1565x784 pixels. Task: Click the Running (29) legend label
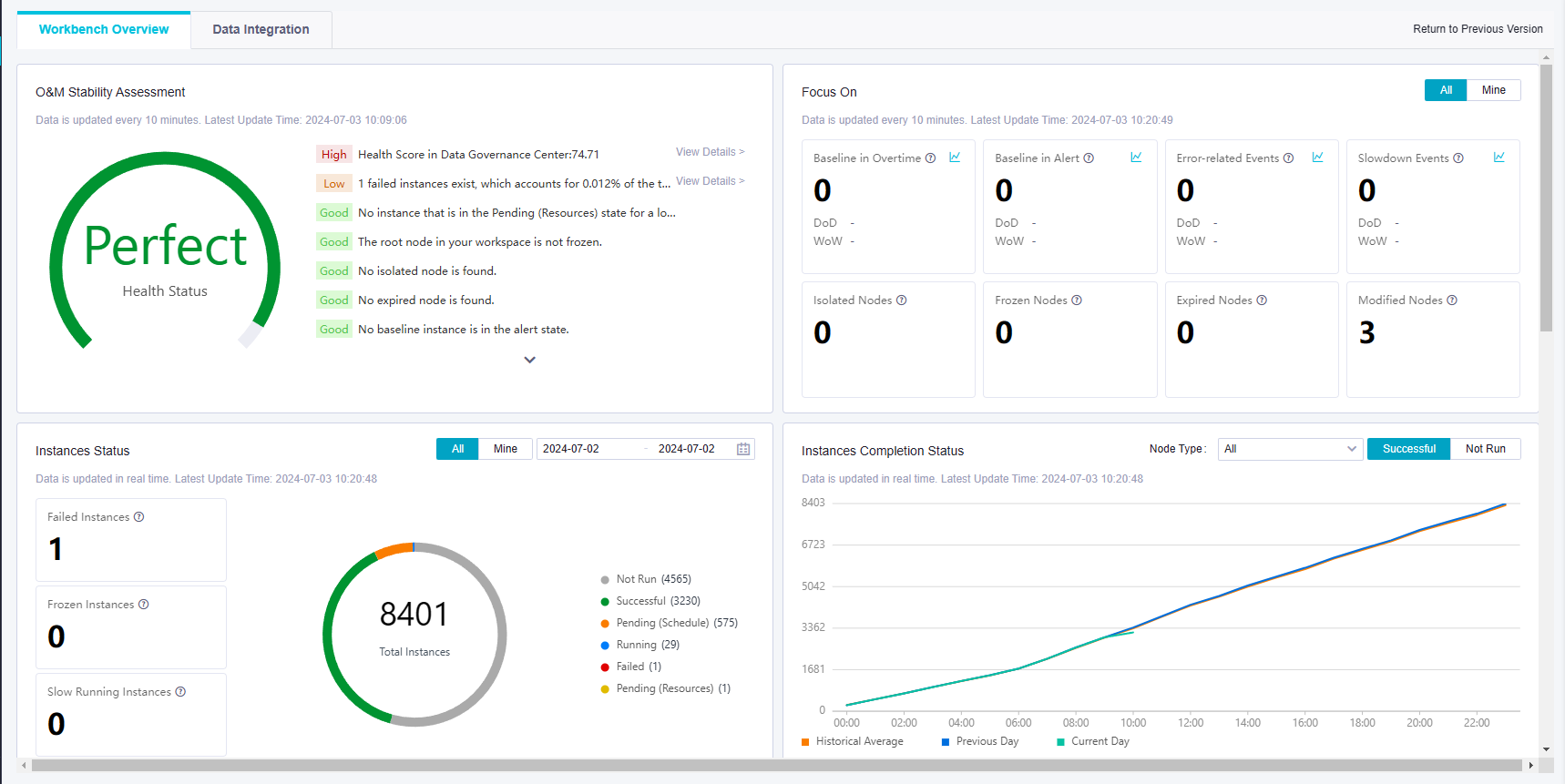click(x=648, y=645)
